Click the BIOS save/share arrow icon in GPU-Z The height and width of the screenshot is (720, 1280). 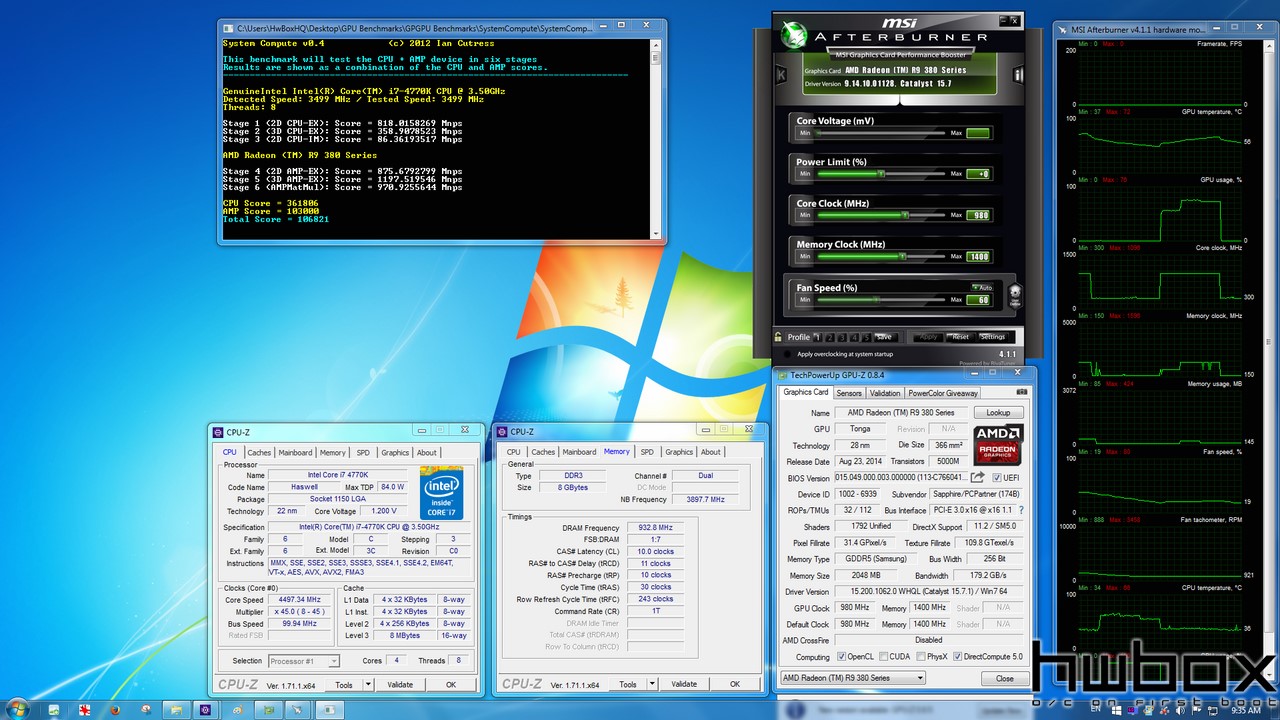coord(977,477)
